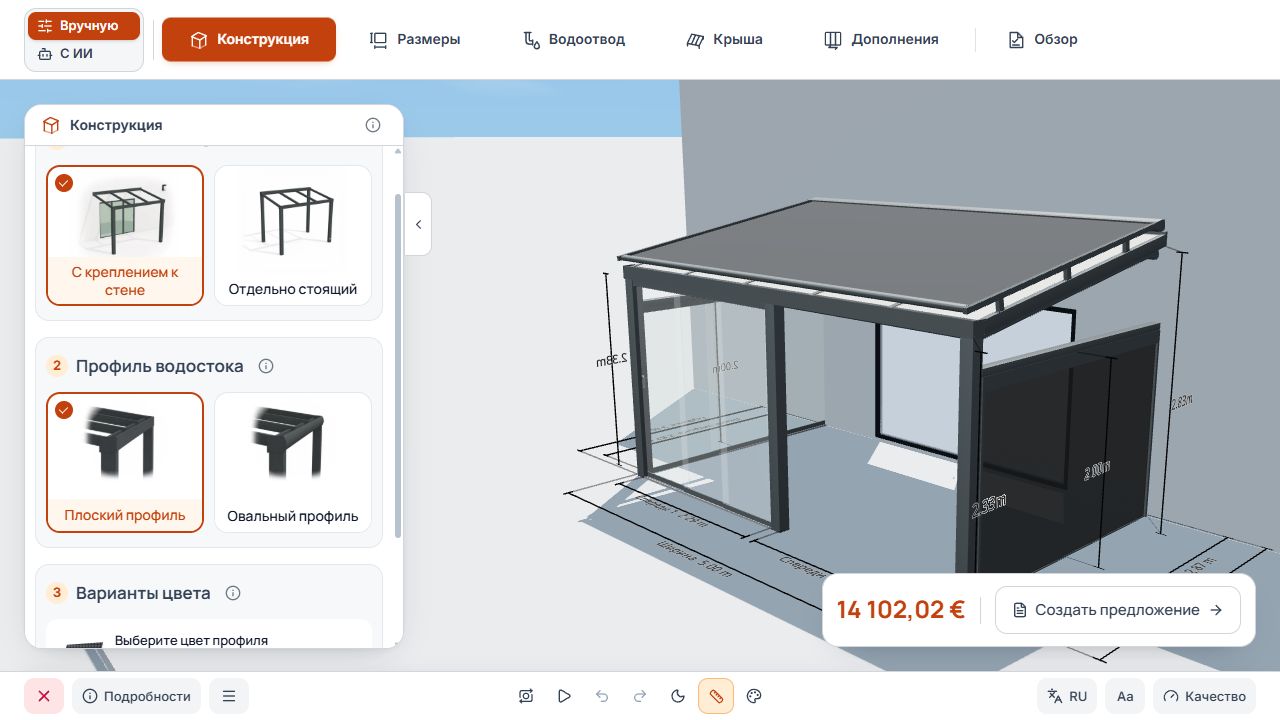Take a screenshot with the camera icon
The image size is (1280, 720).
coord(526,696)
